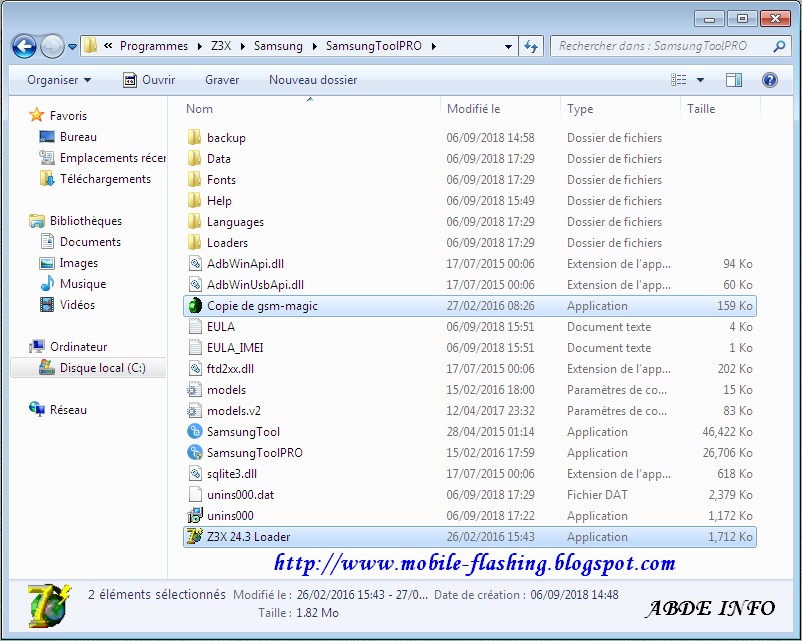Select the backup folder icon

point(194,137)
